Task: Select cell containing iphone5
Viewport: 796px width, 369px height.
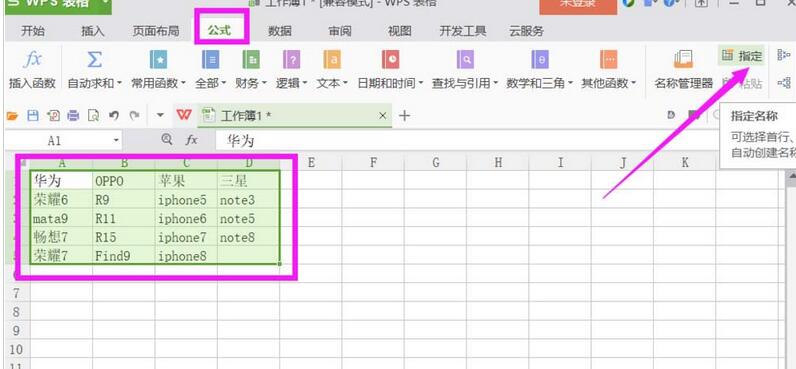Action: 186,200
